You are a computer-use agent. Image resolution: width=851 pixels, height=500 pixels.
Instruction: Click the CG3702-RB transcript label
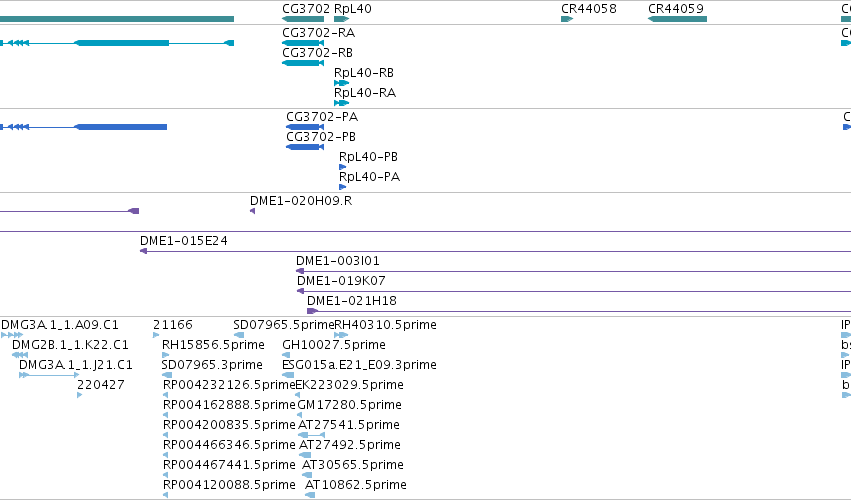click(317, 53)
